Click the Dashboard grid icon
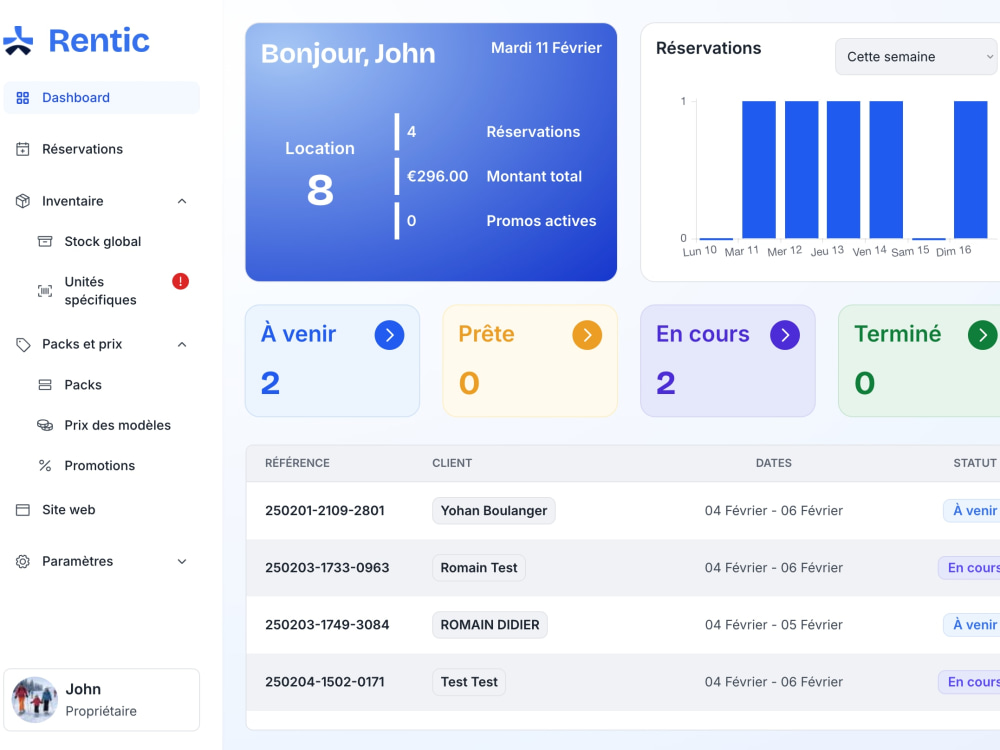 pos(23,98)
